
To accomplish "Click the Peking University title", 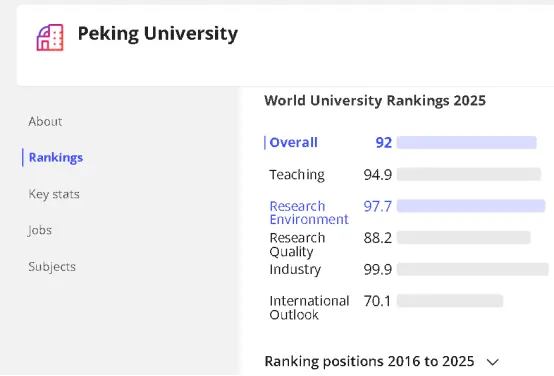I will point(158,34).
